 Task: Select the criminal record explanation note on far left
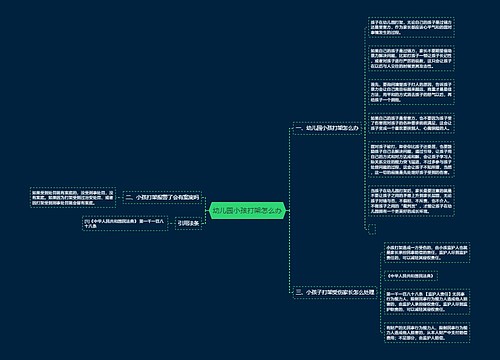(x=73, y=197)
